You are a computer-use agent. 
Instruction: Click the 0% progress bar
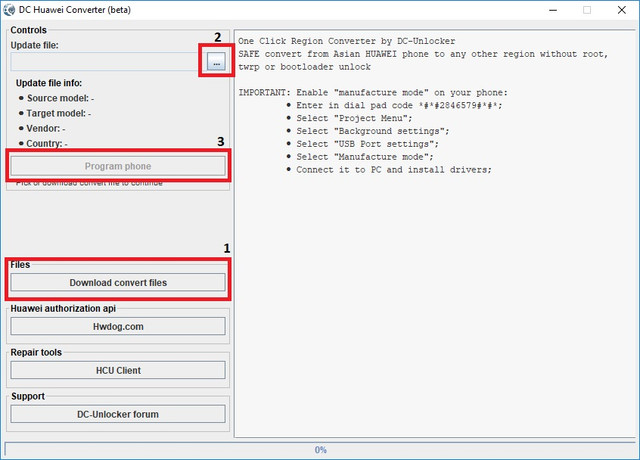(x=320, y=450)
